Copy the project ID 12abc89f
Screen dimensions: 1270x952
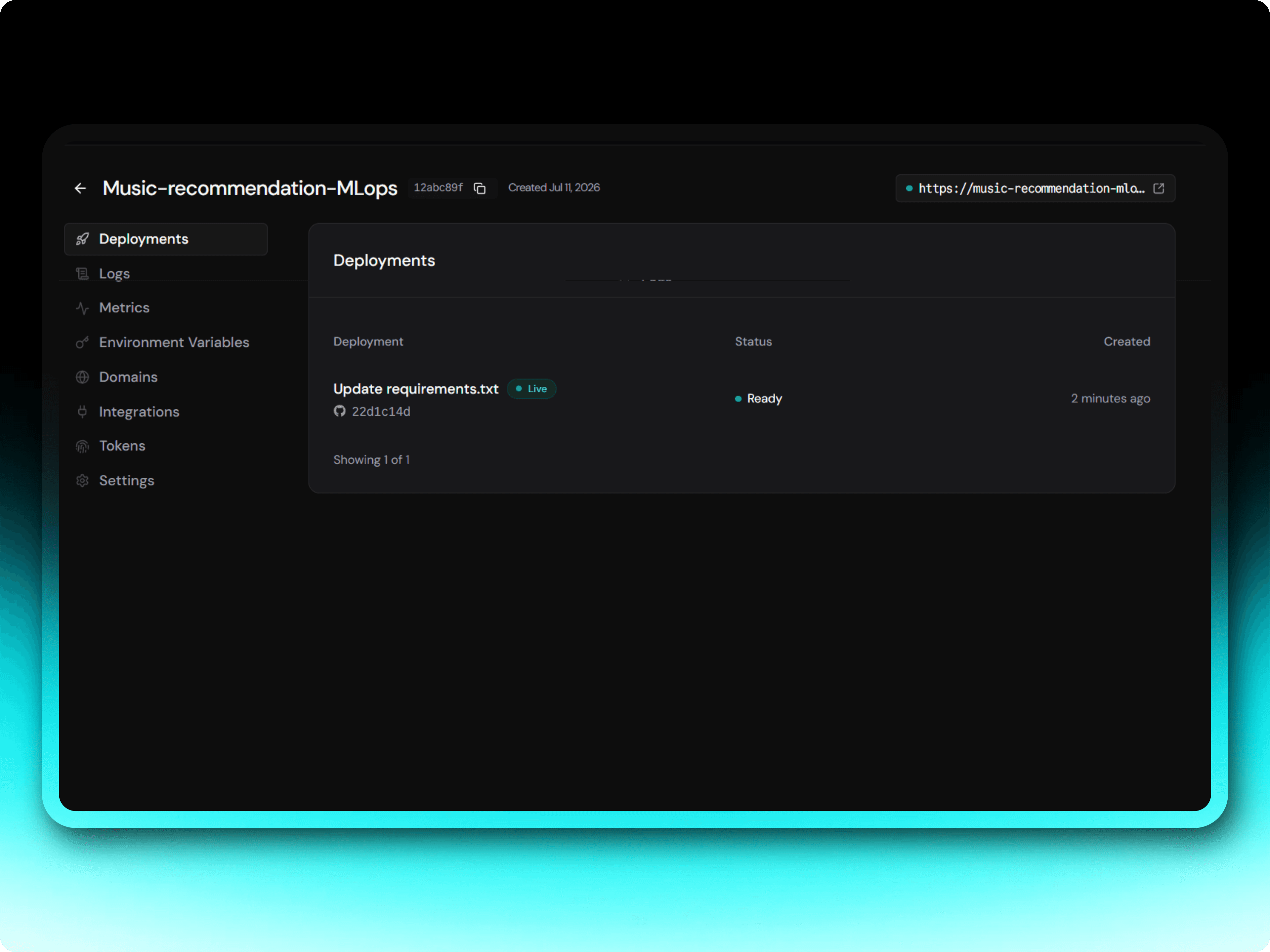point(480,188)
